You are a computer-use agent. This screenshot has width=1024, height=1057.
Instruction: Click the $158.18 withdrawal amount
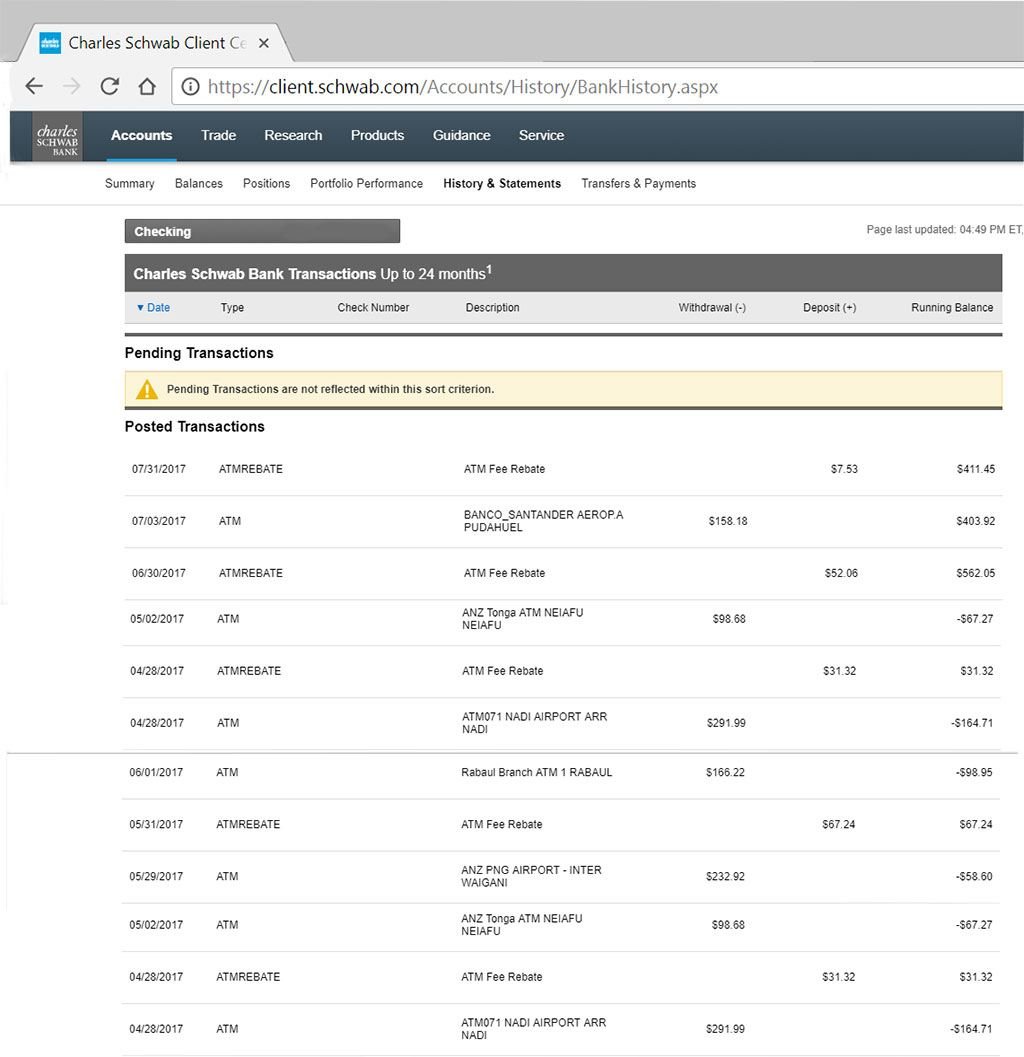(x=728, y=521)
